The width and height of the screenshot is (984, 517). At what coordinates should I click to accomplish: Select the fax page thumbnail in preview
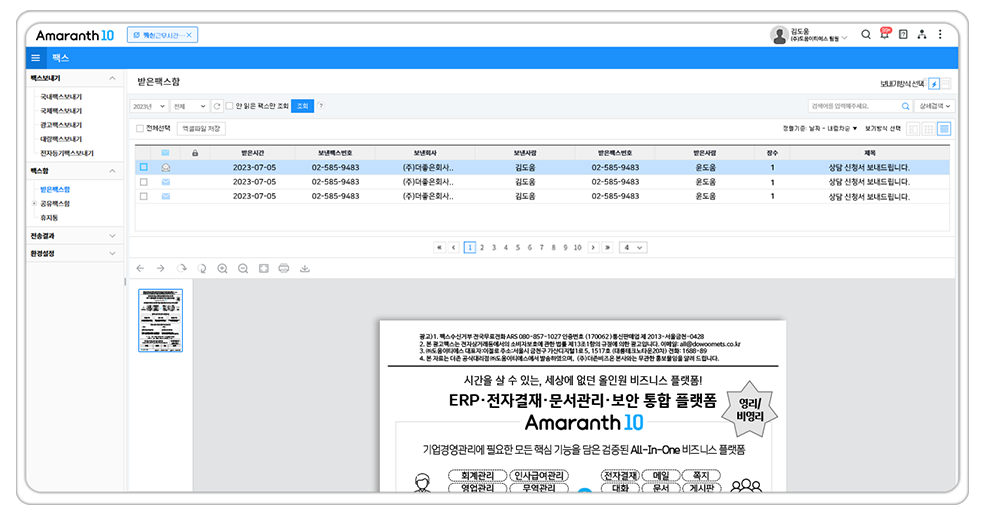(x=161, y=320)
